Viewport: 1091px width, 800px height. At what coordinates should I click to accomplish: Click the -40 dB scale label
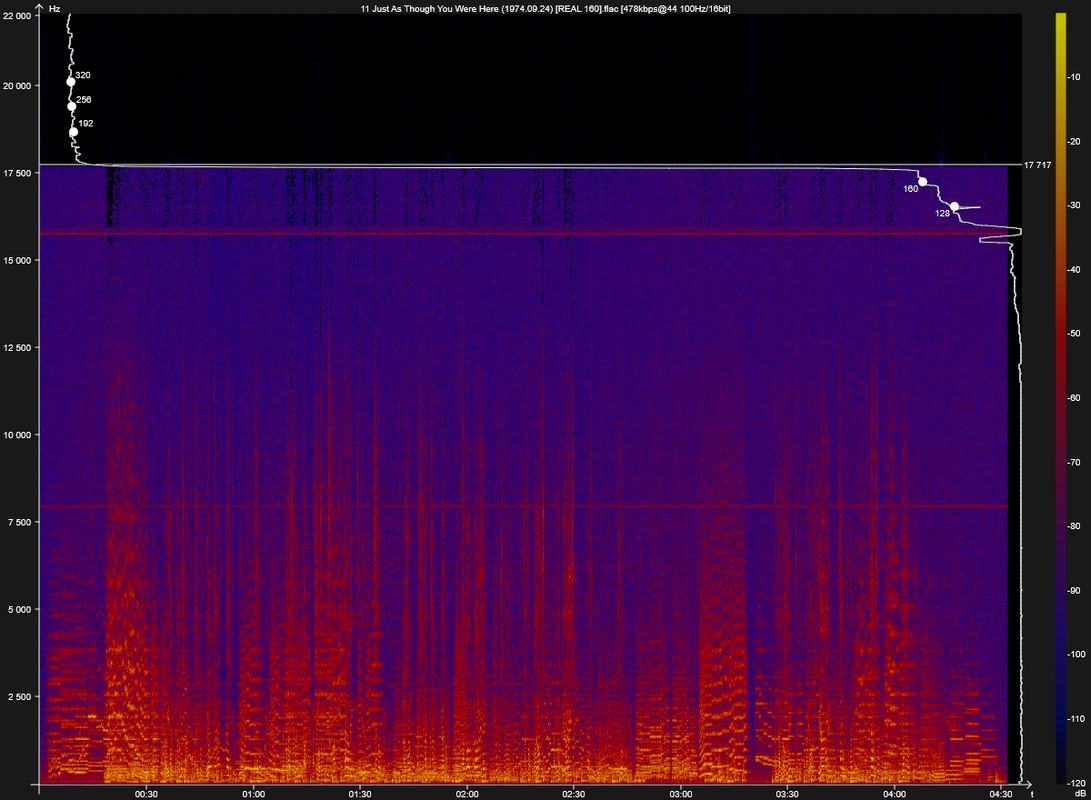[x=1074, y=270]
